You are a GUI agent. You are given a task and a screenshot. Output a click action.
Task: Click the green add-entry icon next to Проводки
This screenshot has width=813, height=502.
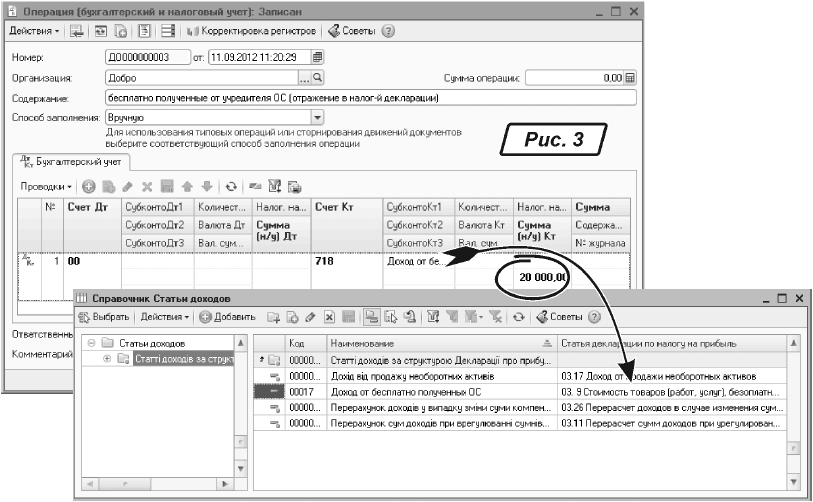[88, 186]
